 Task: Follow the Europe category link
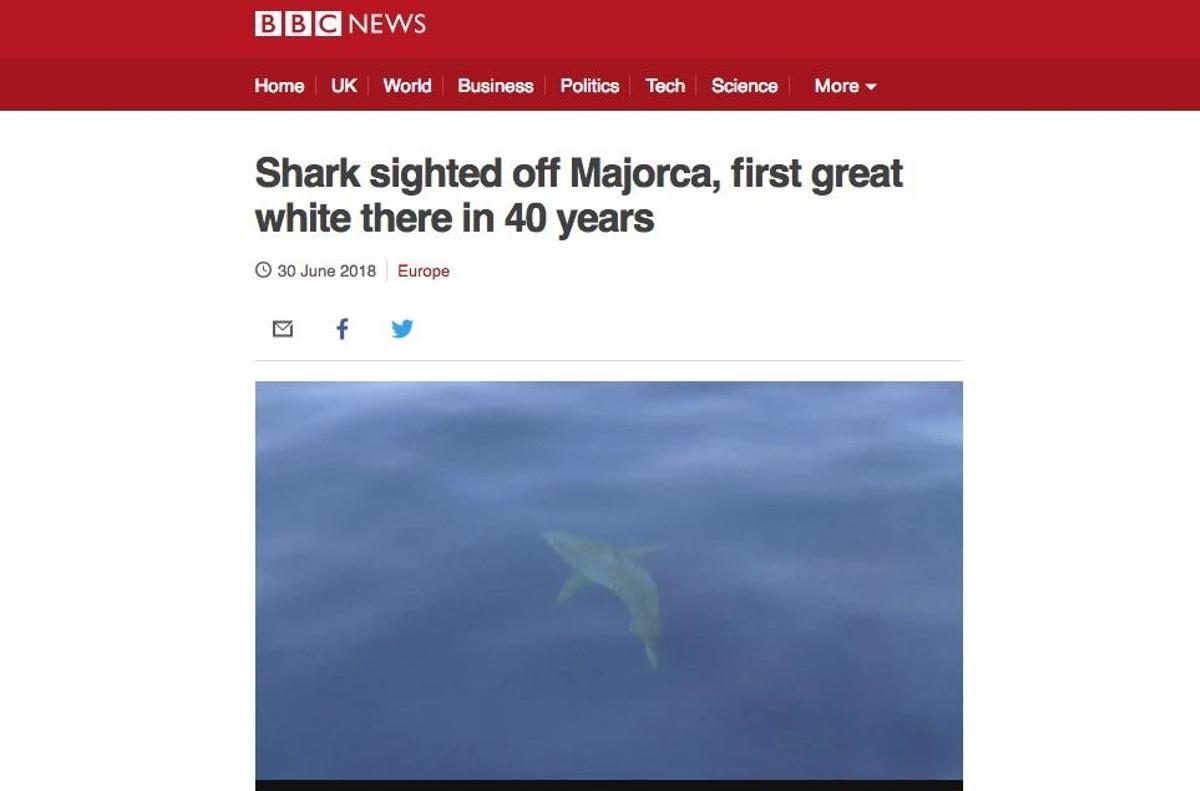423,271
